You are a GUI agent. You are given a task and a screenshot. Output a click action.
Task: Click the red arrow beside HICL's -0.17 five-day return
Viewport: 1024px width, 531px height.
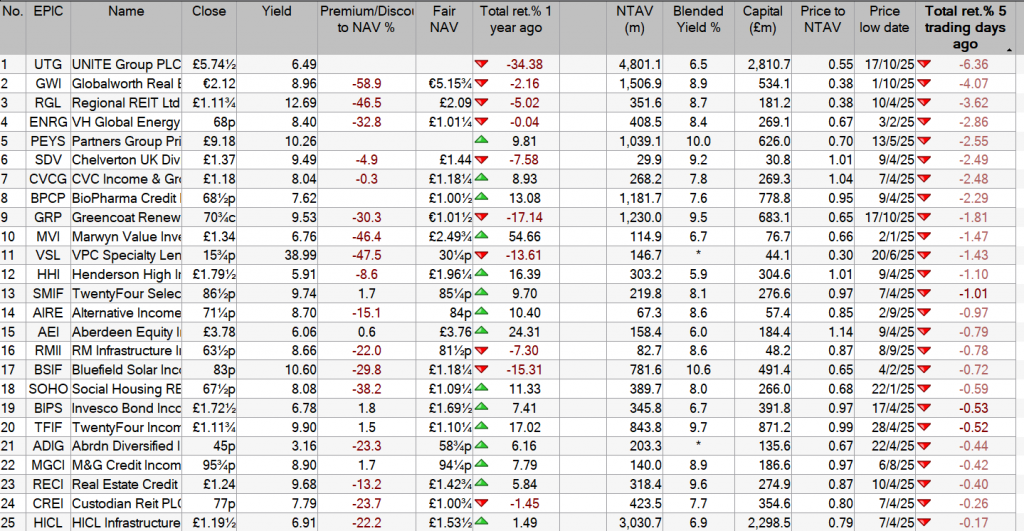click(923, 521)
